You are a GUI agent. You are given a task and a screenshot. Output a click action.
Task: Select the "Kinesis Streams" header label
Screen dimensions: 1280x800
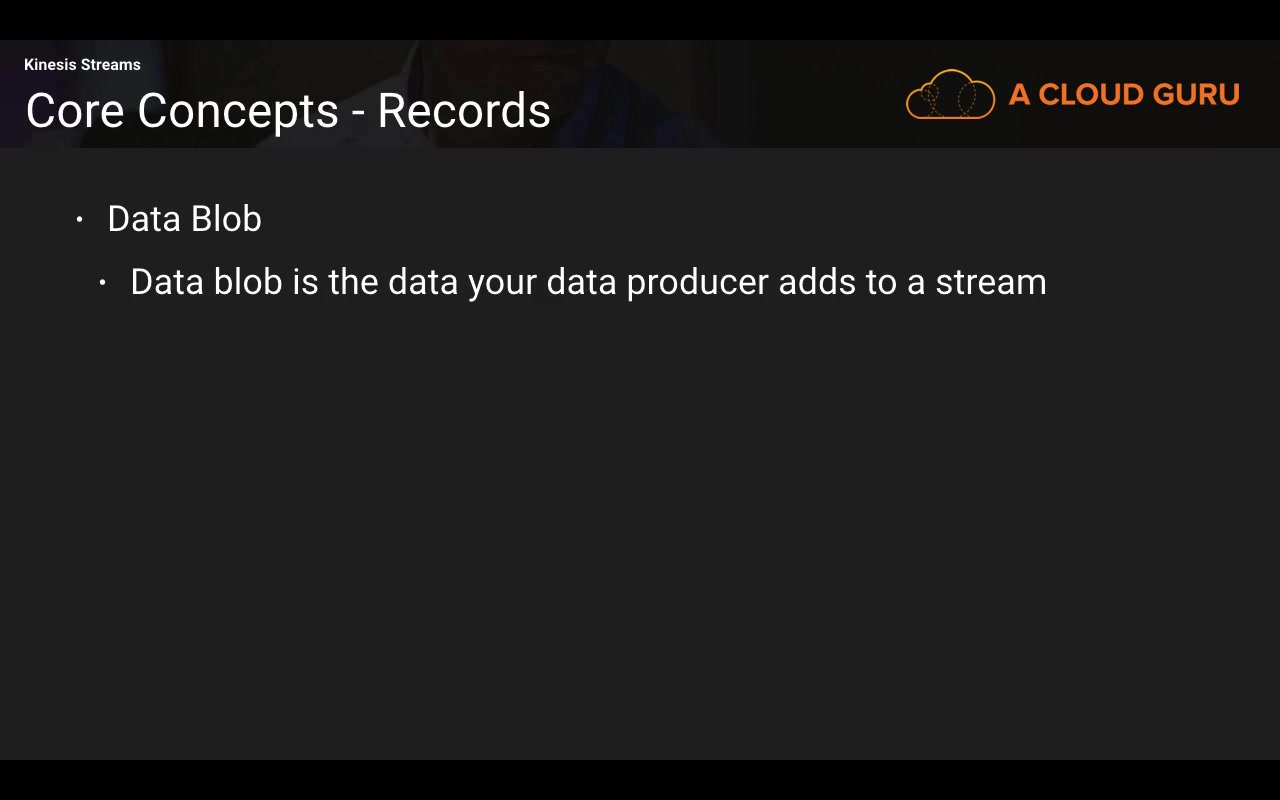click(82, 65)
